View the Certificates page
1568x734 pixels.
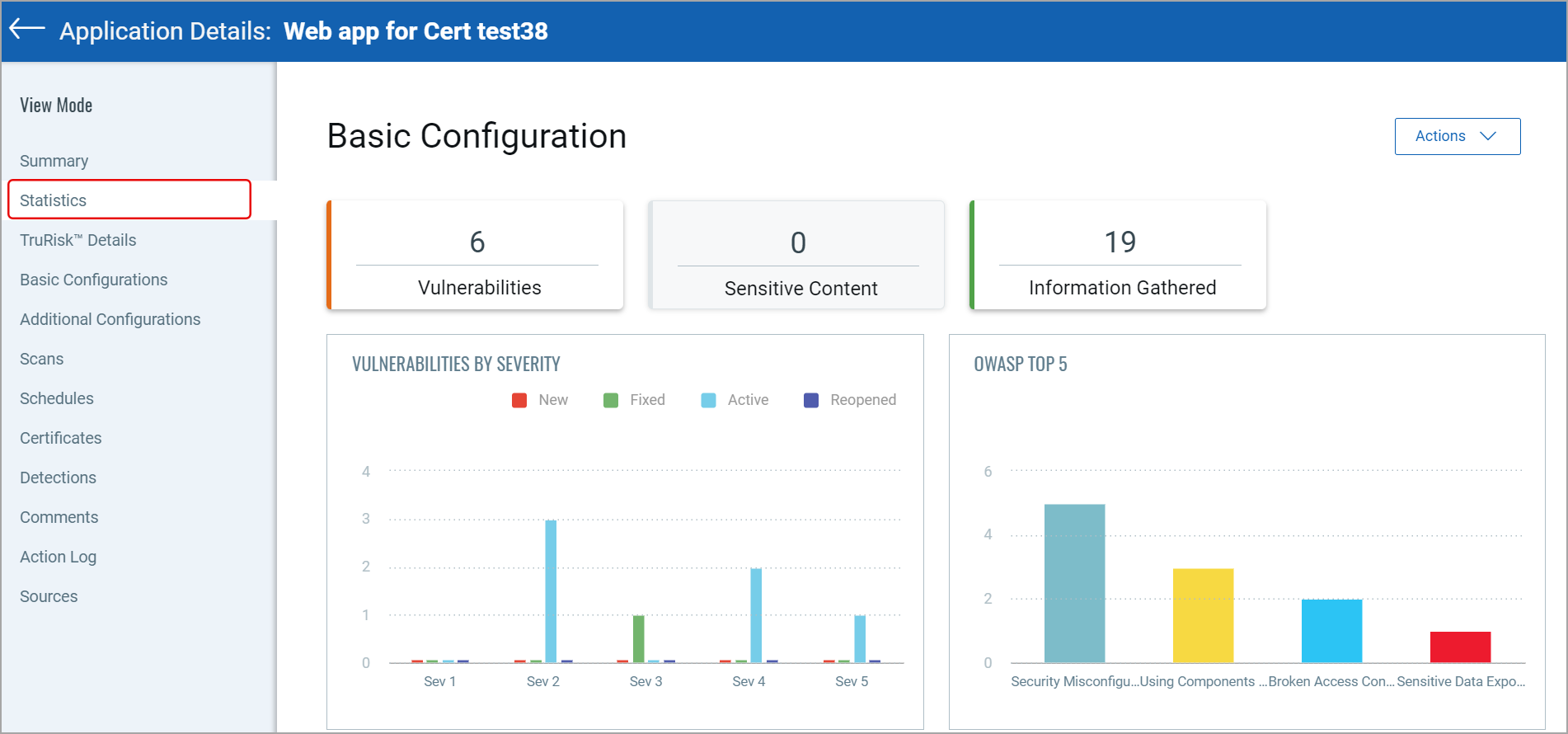click(61, 438)
